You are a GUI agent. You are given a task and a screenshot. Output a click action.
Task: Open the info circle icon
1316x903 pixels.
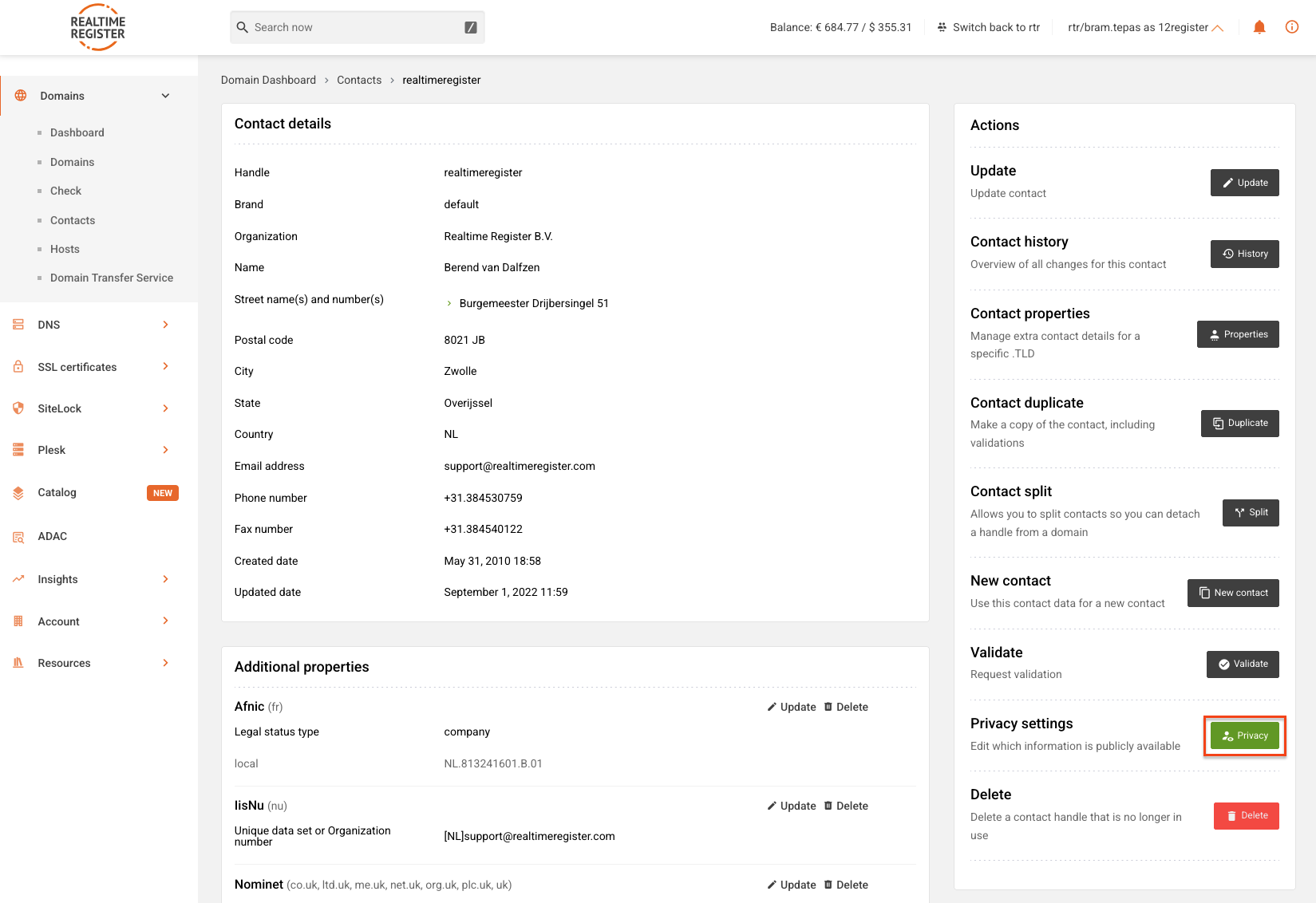1292,27
